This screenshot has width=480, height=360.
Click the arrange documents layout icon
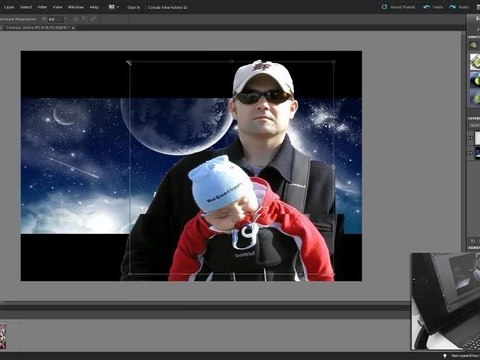[112, 7]
